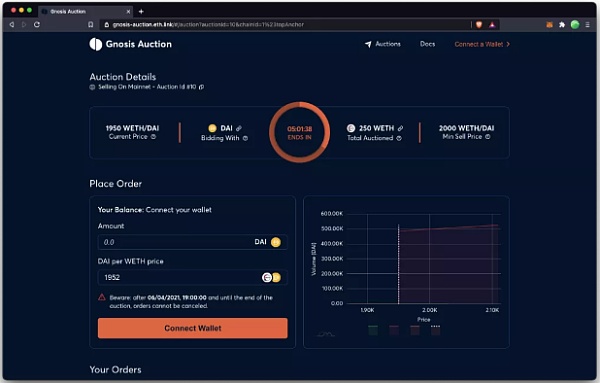
Task: Click the info icon next to Current Price
Action: pyautogui.click(x=153, y=137)
